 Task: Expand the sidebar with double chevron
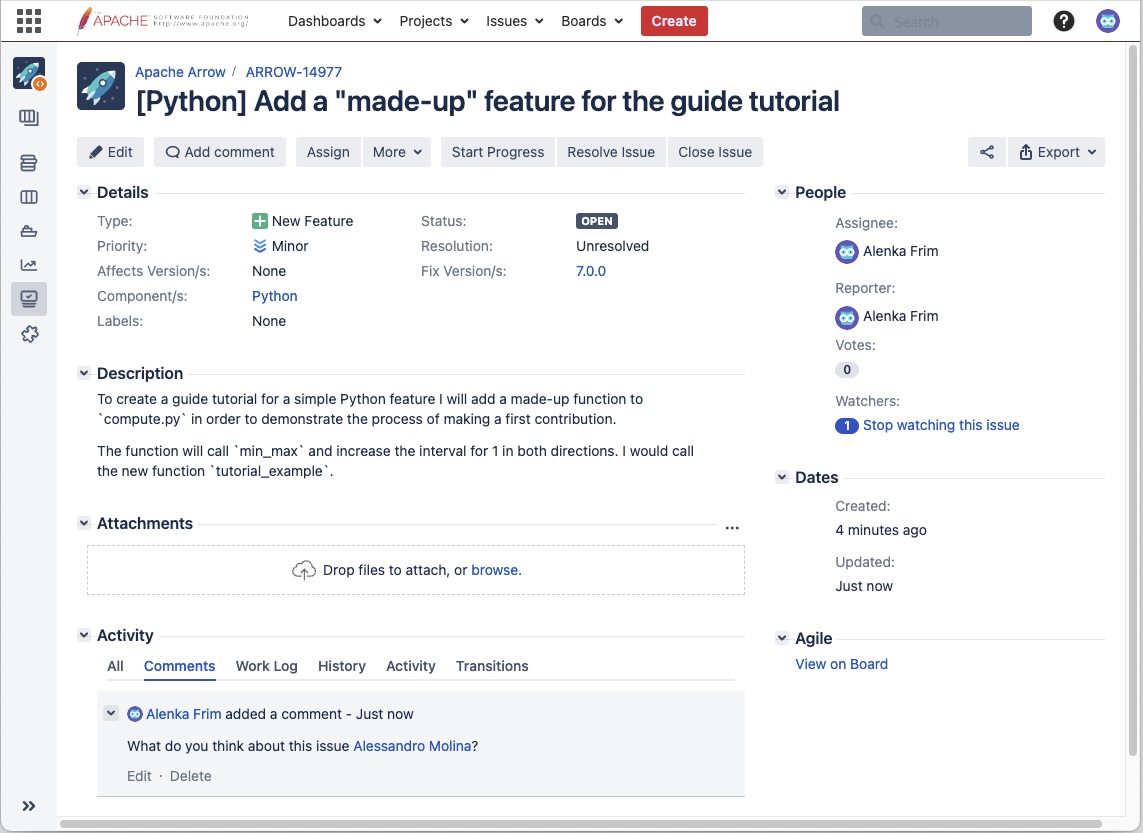pyautogui.click(x=29, y=806)
